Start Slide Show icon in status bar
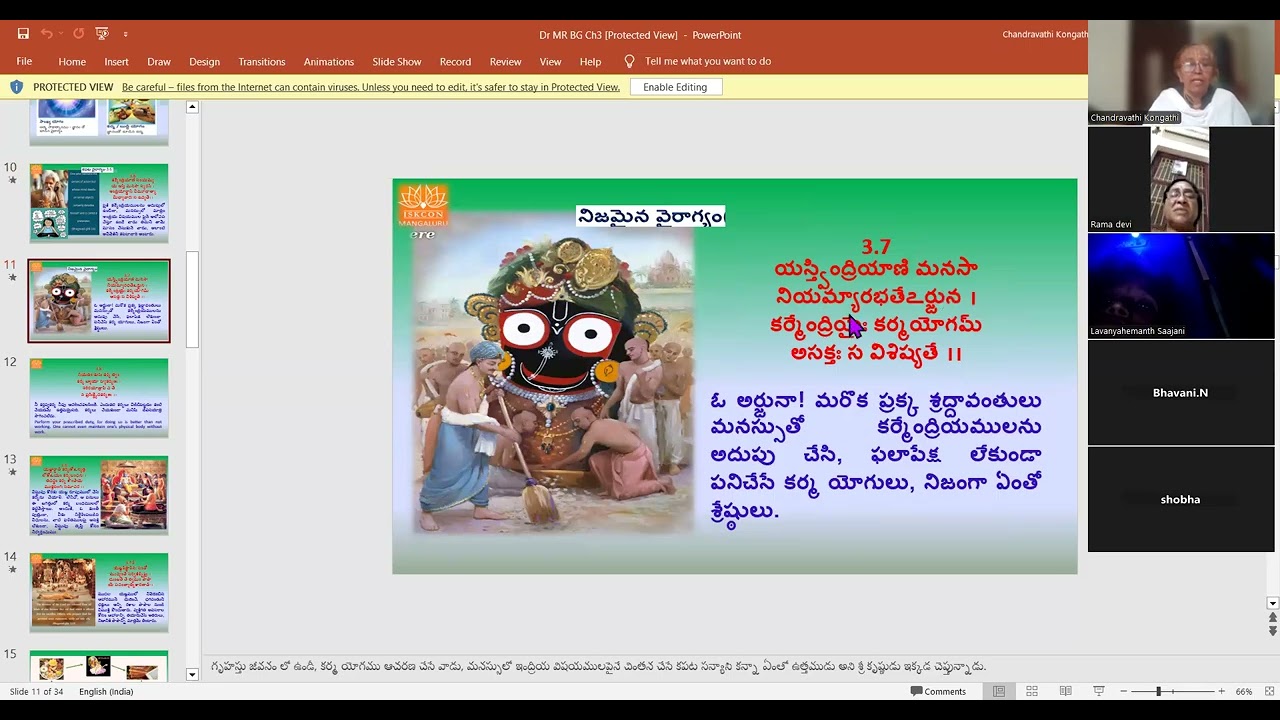Image resolution: width=1280 pixels, height=720 pixels. [1098, 691]
